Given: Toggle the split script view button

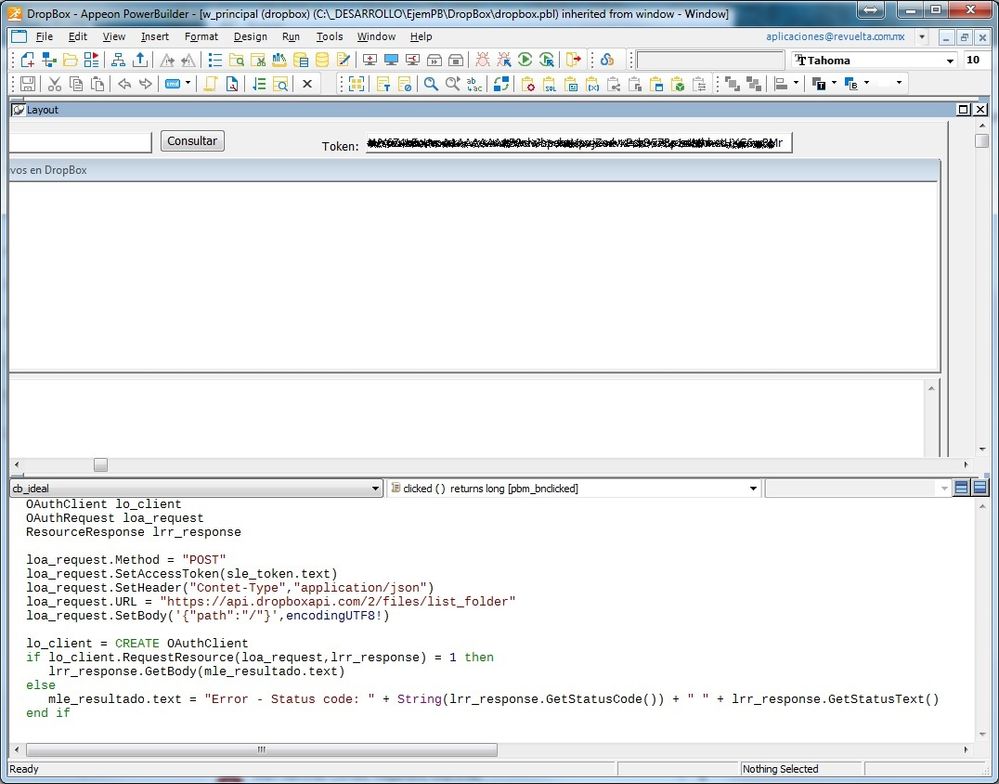Looking at the screenshot, I should pos(962,488).
